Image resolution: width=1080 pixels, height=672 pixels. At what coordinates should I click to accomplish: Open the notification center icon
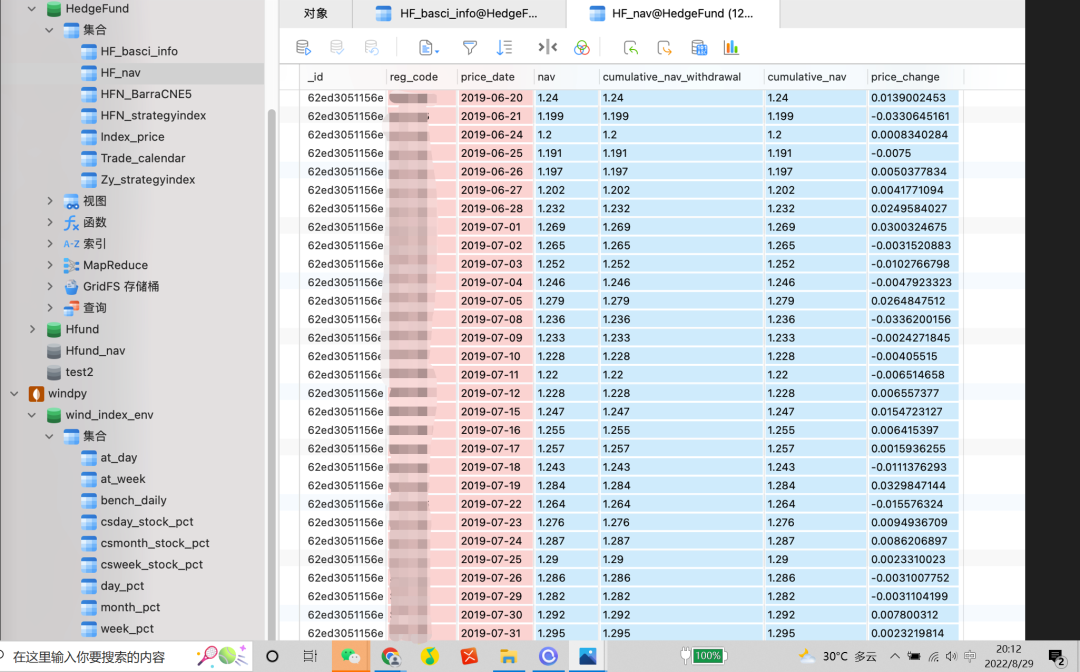tap(1057, 657)
